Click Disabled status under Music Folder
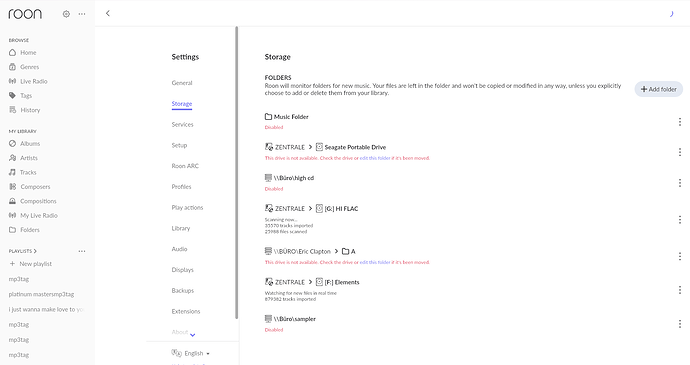The image size is (690, 365). [x=274, y=127]
